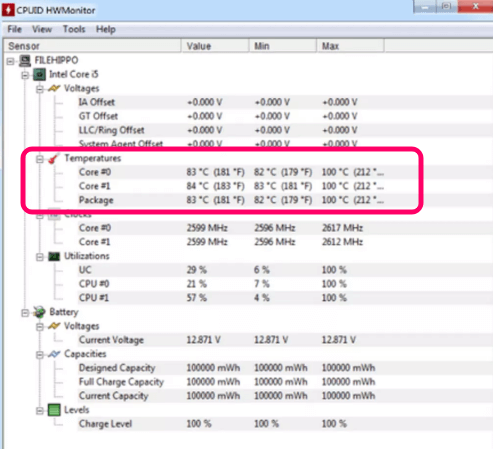
Task: Open the Tools menu
Action: [74, 29]
